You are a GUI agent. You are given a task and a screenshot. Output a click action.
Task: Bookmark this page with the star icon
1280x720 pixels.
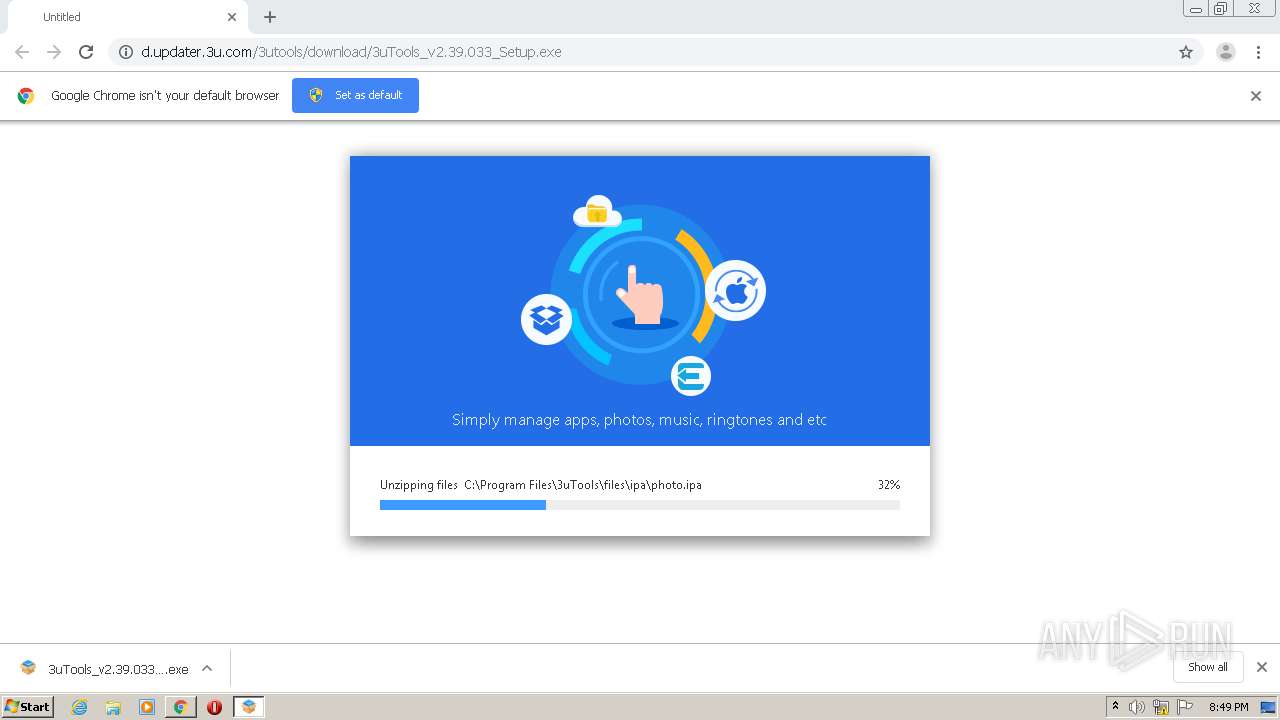pos(1186,52)
